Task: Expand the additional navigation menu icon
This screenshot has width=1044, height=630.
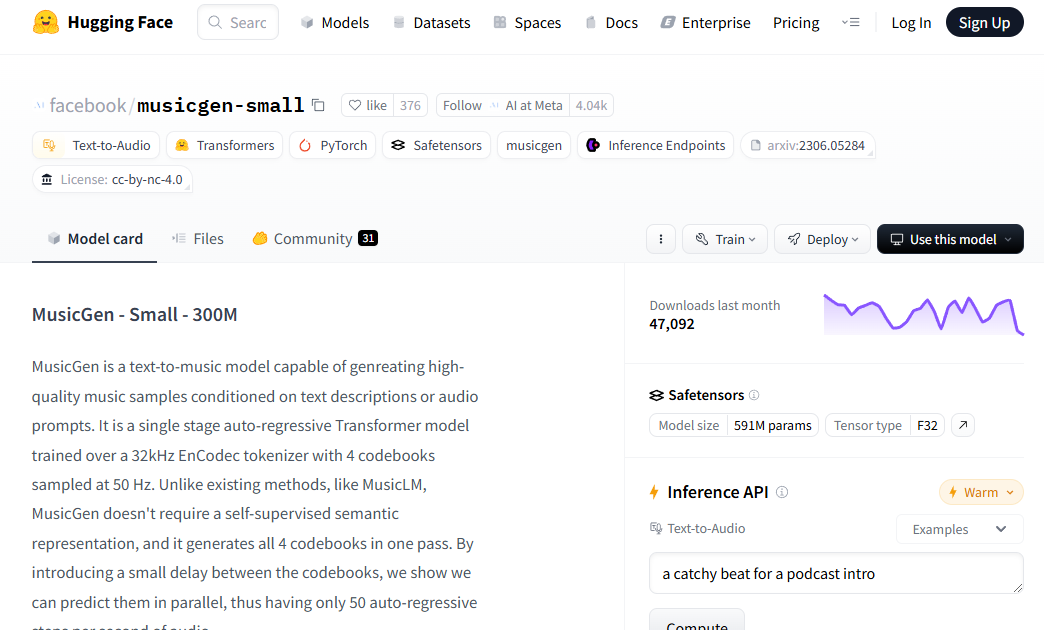Action: (850, 23)
